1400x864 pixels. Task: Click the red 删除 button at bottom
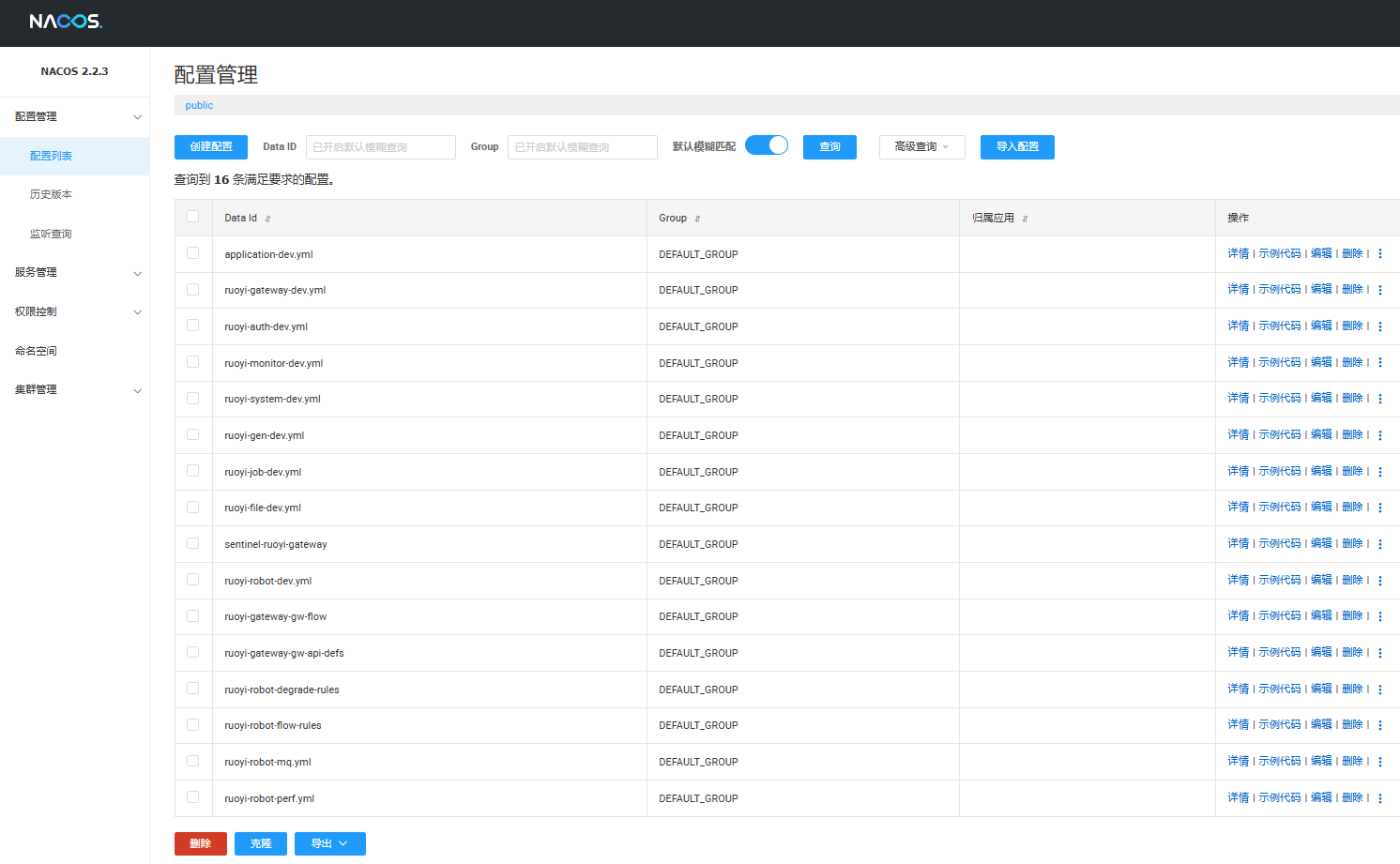click(200, 843)
